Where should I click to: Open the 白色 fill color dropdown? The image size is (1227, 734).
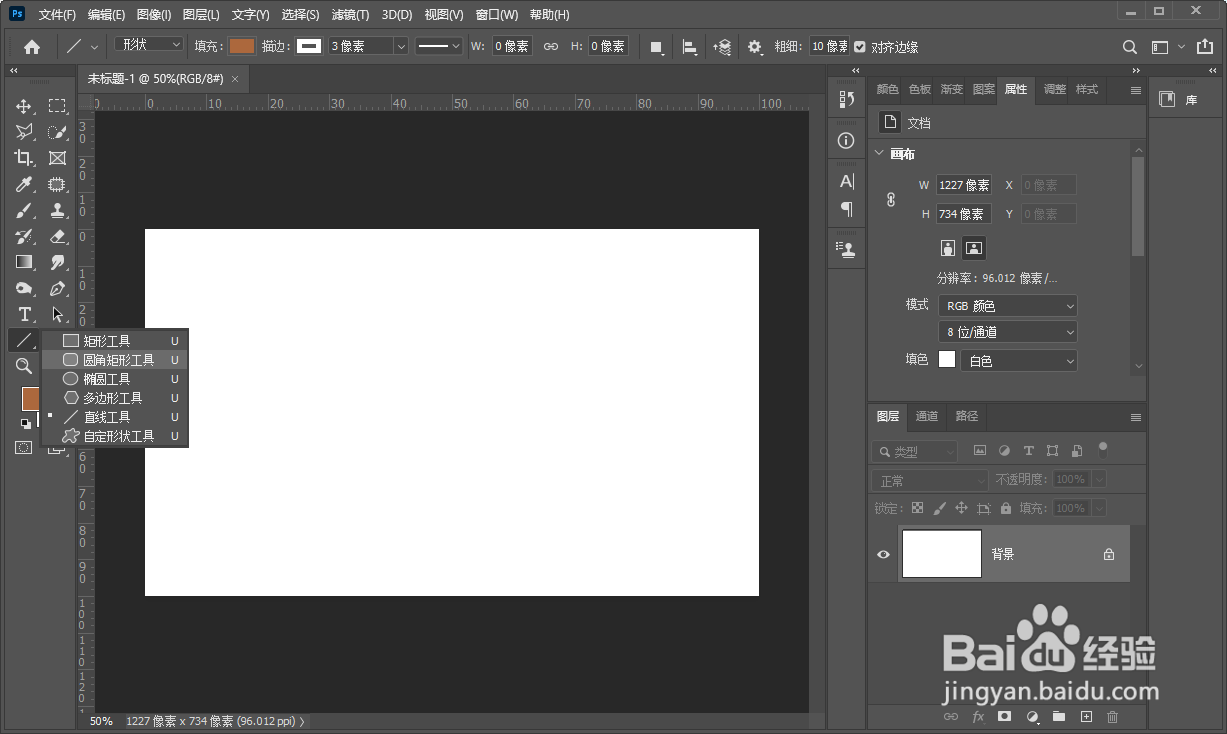pos(1019,360)
